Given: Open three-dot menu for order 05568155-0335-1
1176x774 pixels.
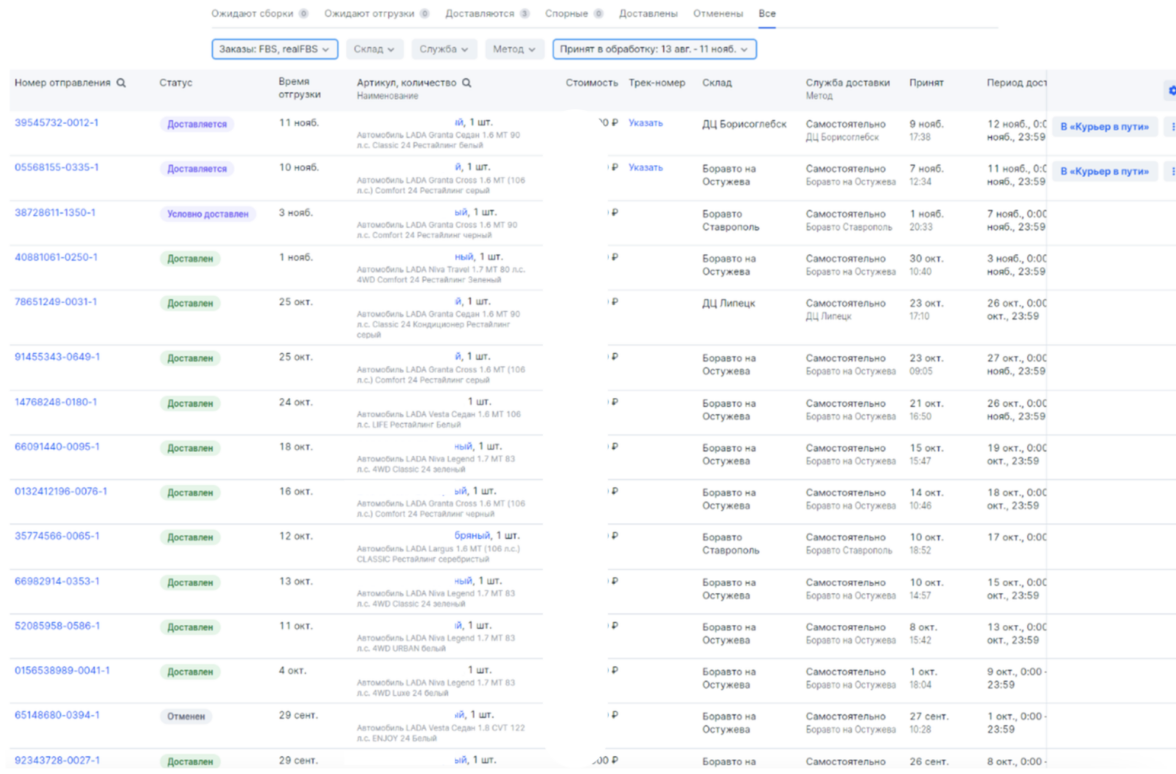Looking at the screenshot, I should click(1172, 172).
